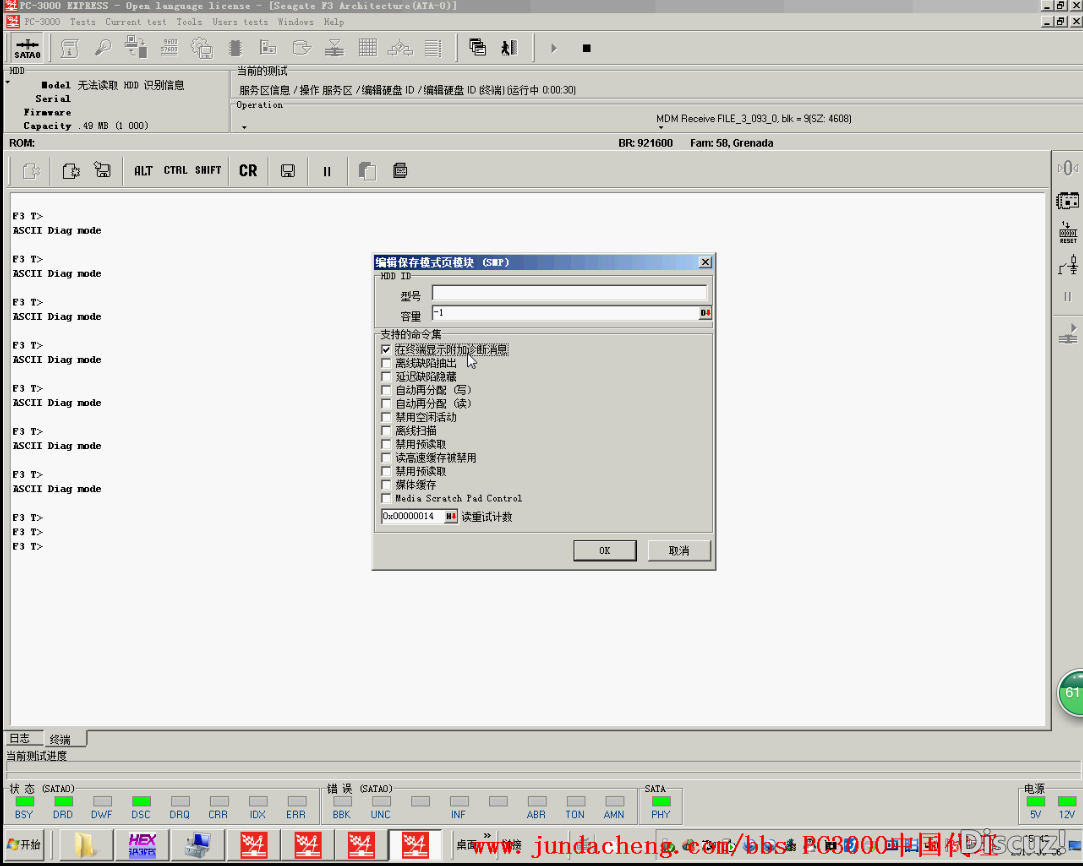This screenshot has height=866, width=1083.
Task: Click the magnifier icon in top toolbar
Action: point(102,48)
